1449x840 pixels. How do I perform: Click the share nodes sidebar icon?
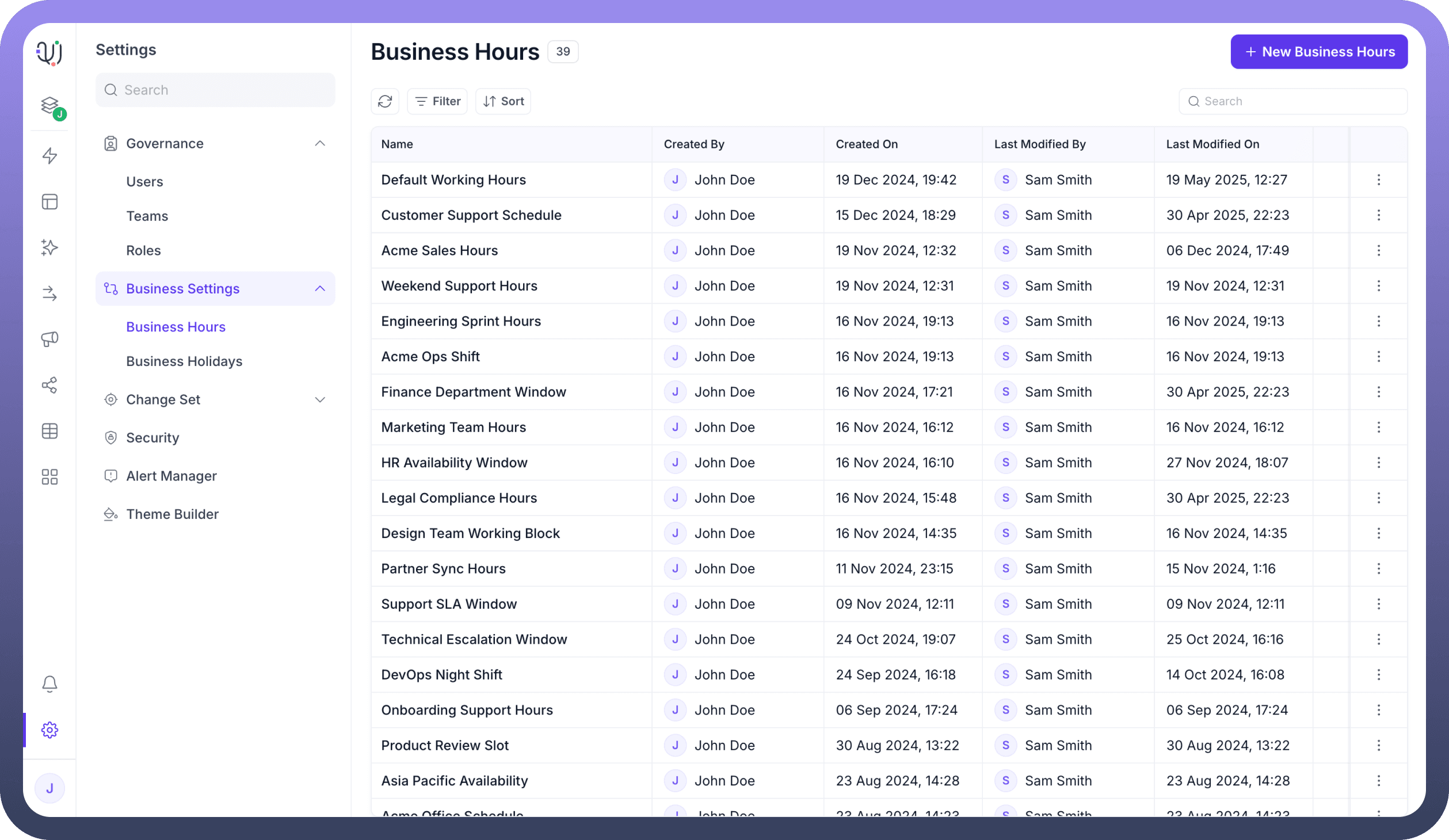pyautogui.click(x=50, y=385)
